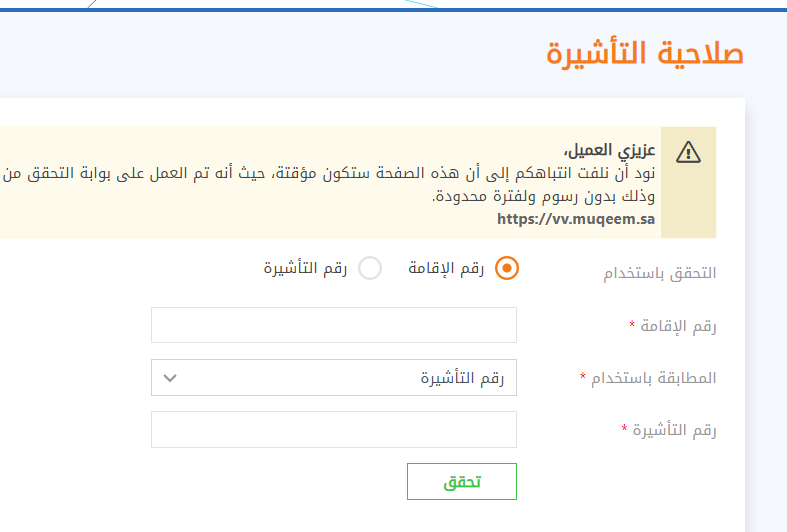Image resolution: width=787 pixels, height=532 pixels.
Task: Click the alert line وذلك بدون رسوم
Action: pyautogui.click(x=544, y=196)
